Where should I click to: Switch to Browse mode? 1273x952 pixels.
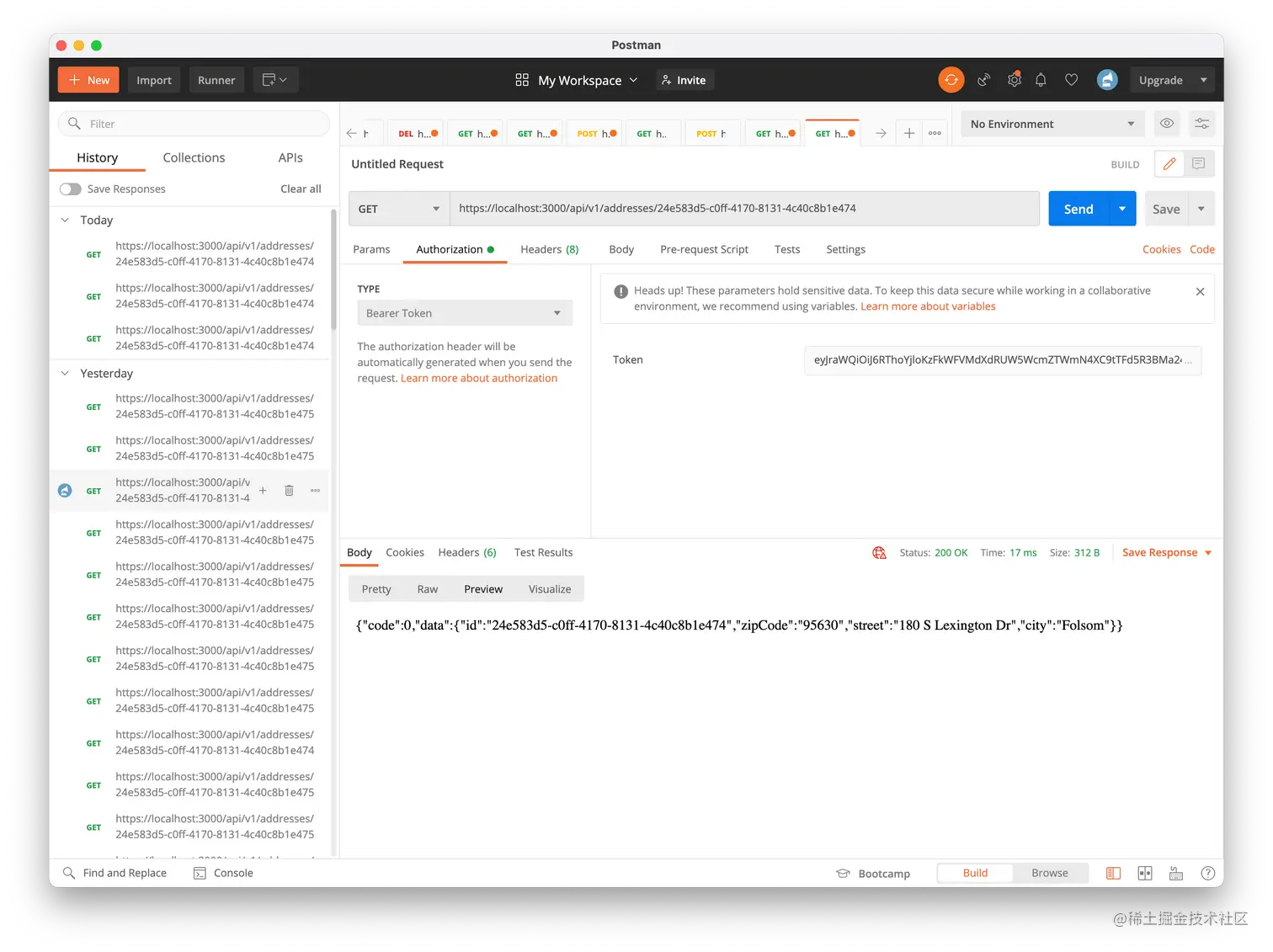tap(1050, 873)
